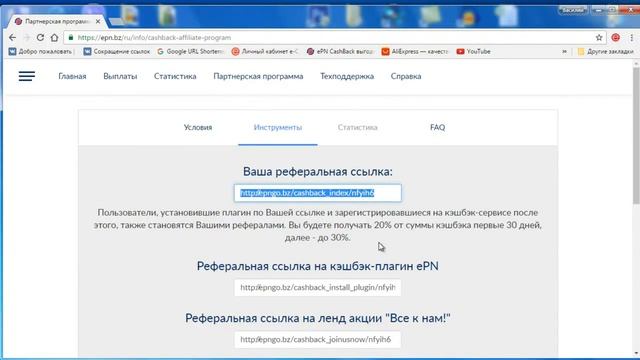Open Chrome three-dot menu
This screenshot has height=360, width=640.
tap(631, 38)
